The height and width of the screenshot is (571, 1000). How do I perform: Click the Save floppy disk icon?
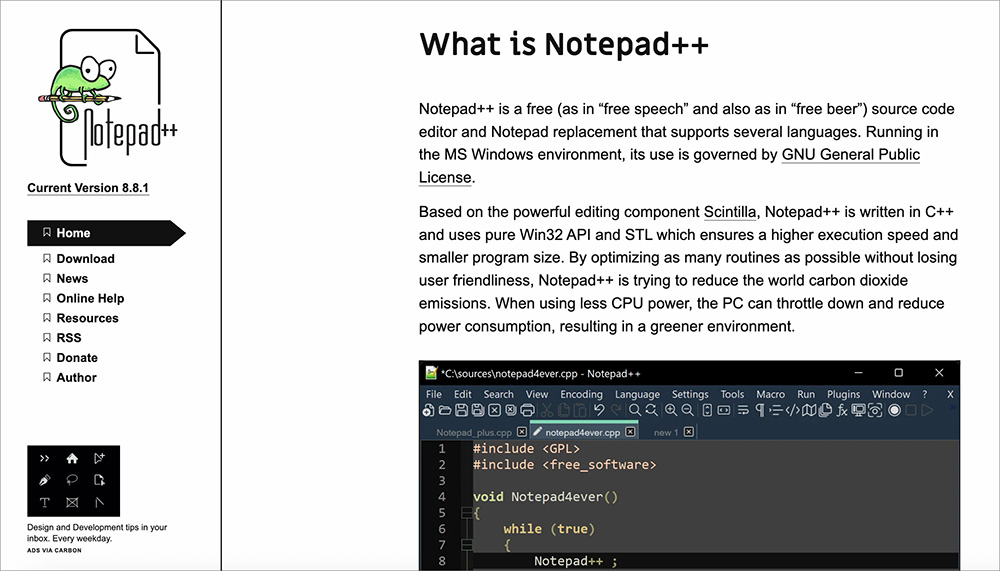461,410
